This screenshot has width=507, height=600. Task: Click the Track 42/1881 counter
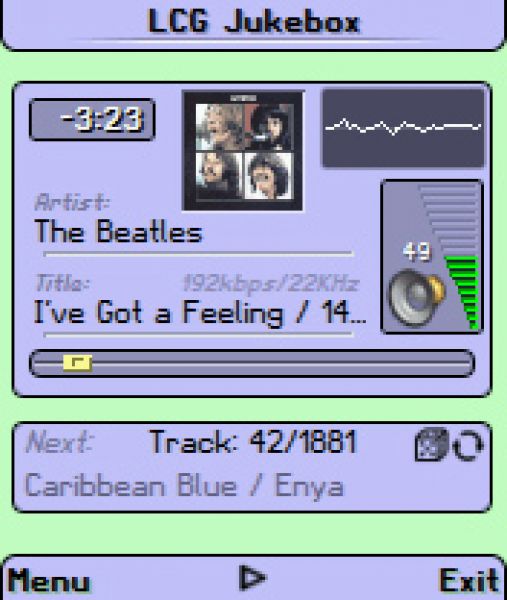[253, 442]
